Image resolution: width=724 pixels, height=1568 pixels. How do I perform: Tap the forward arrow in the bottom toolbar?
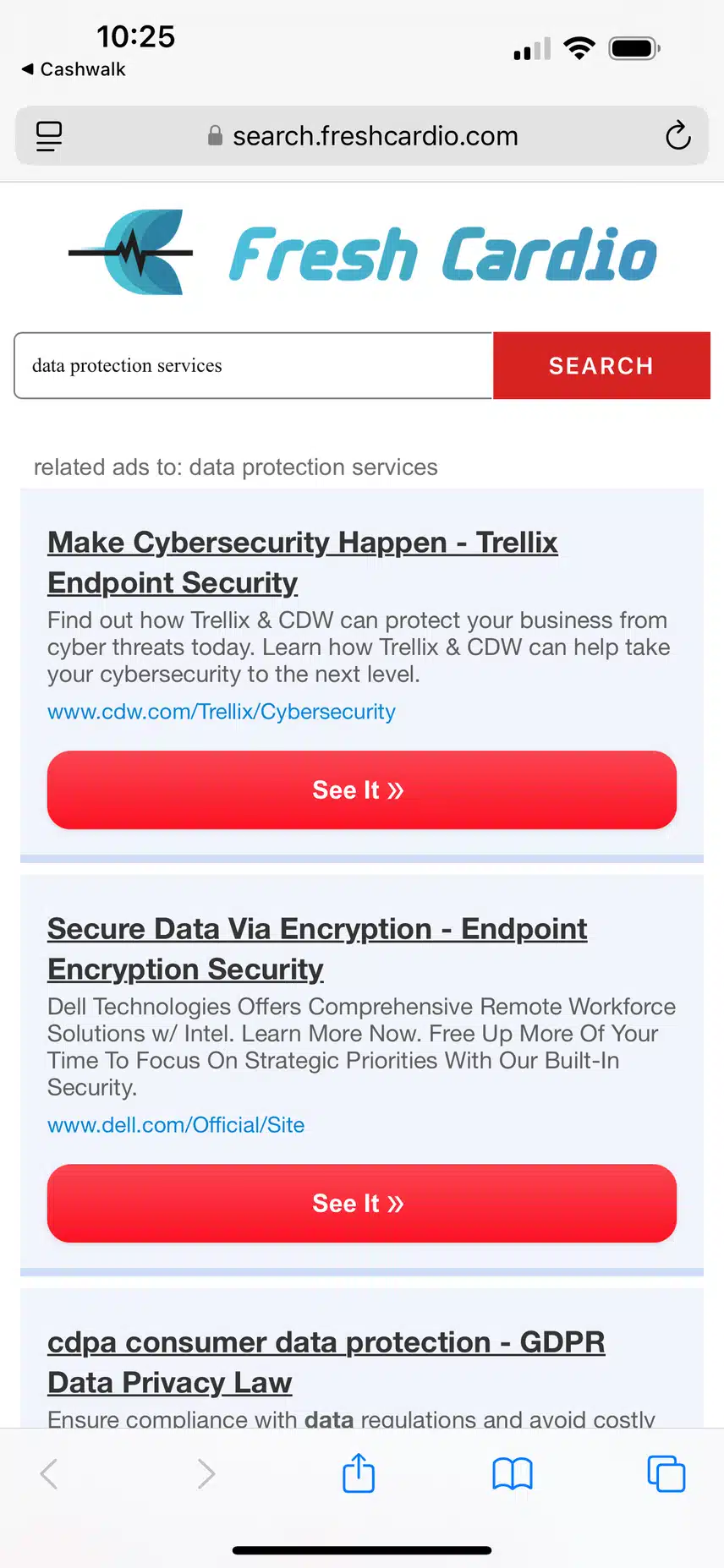tap(206, 1473)
